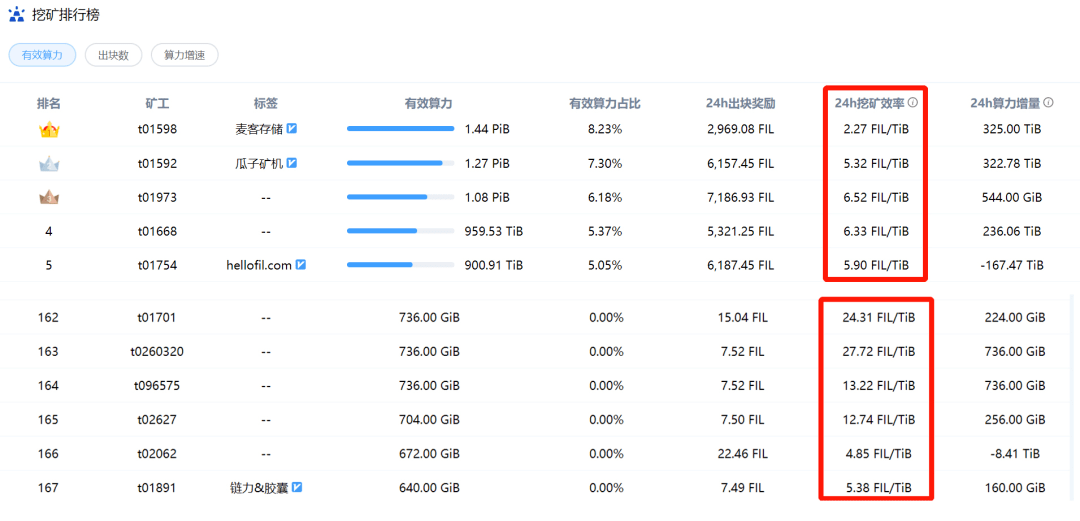The image size is (1080, 521).
Task: Open miner t0260320 details
Action: 157,351
